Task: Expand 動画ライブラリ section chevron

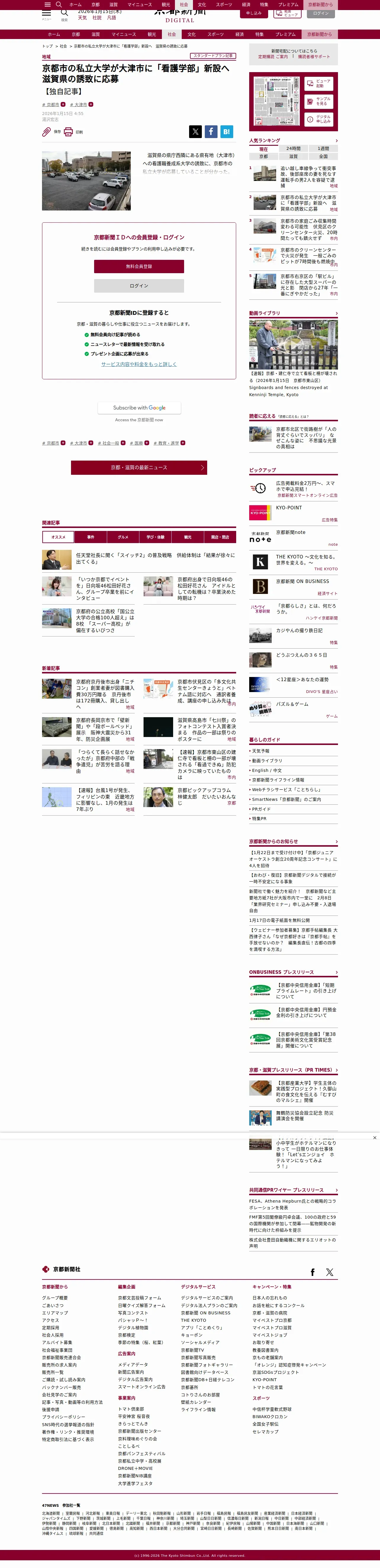Action: pos(336,313)
